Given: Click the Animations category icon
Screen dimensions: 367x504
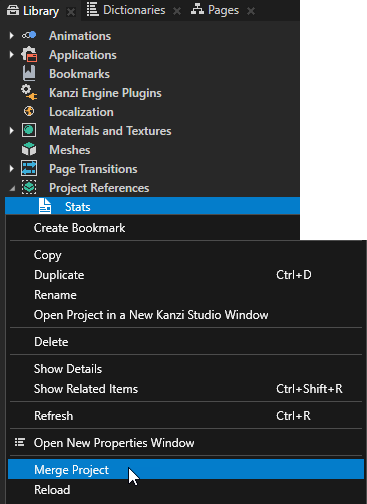Looking at the screenshot, I should click(29, 35).
